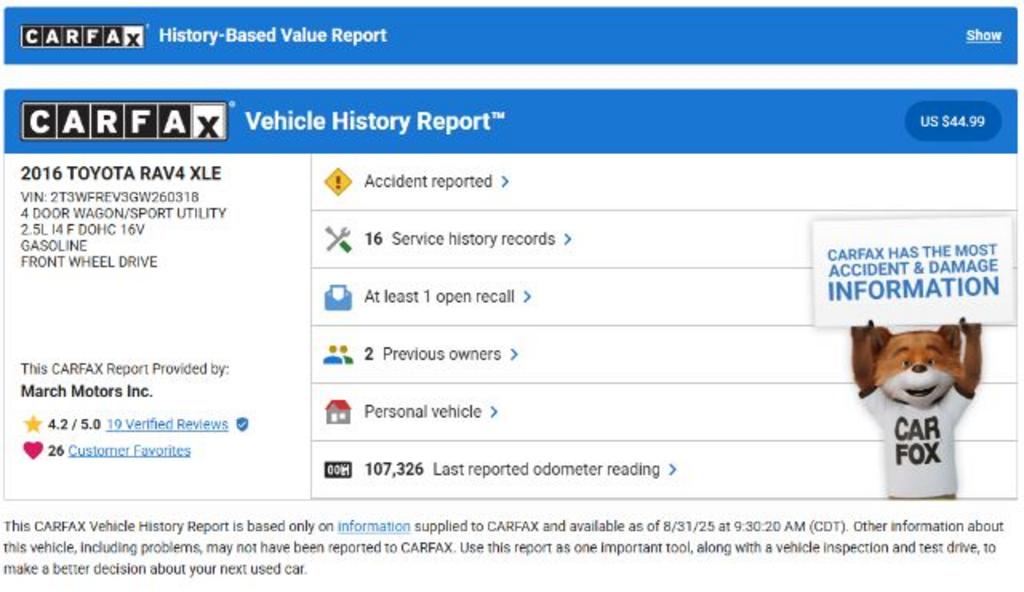
Task: Click the CARFAX logo in Vehicle History header
Action: pyautogui.click(x=124, y=122)
